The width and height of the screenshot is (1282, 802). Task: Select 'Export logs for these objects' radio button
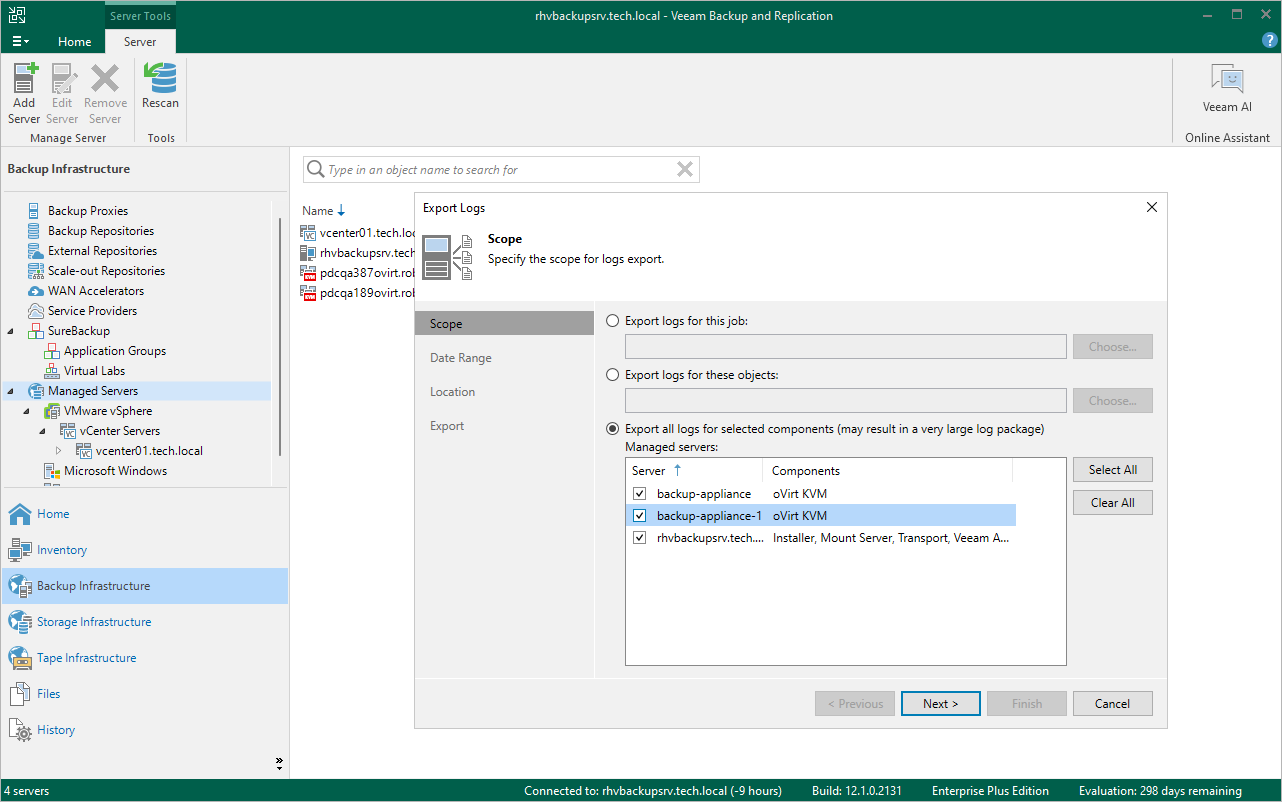coord(613,375)
